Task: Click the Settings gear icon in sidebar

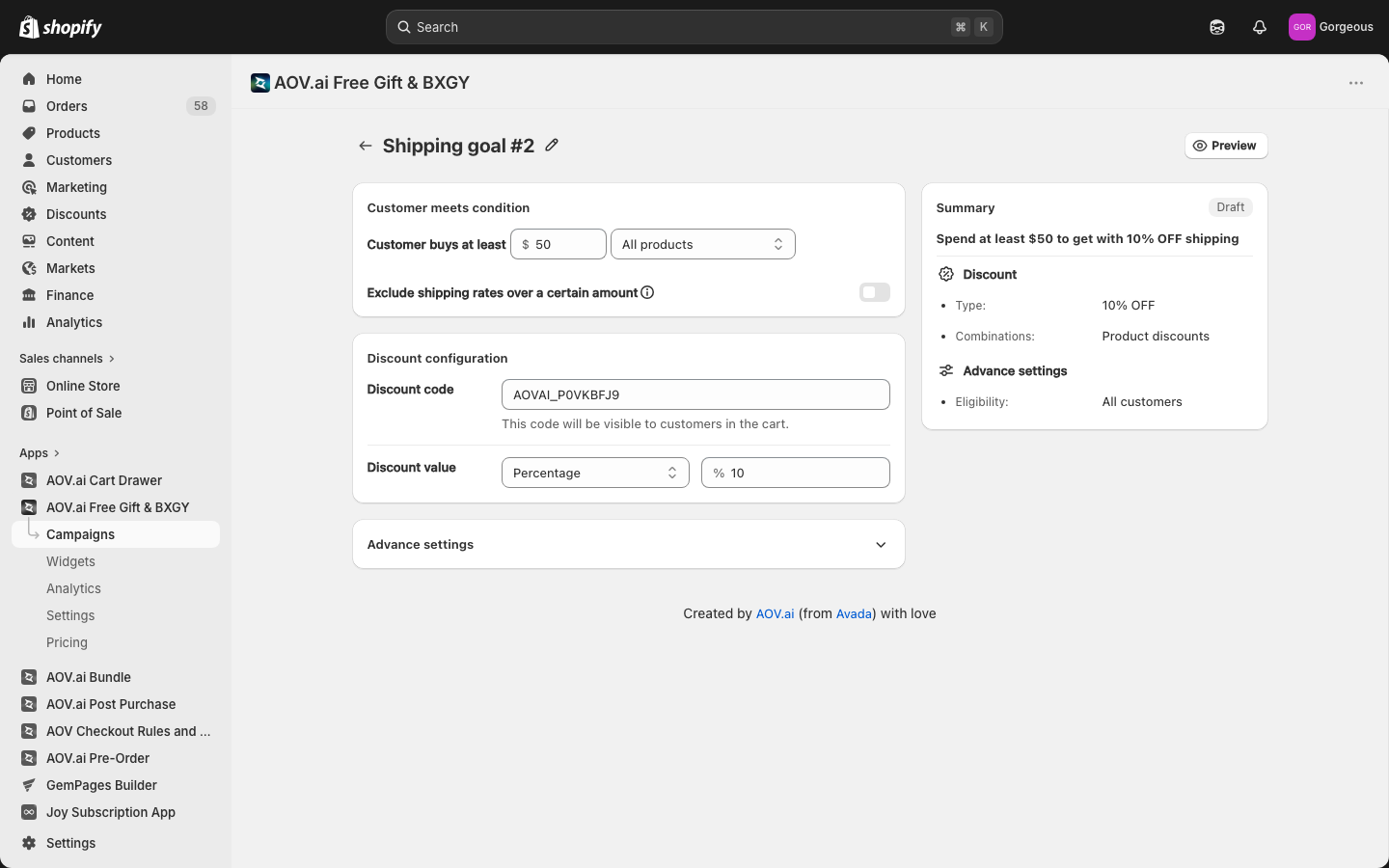Action: (x=29, y=843)
